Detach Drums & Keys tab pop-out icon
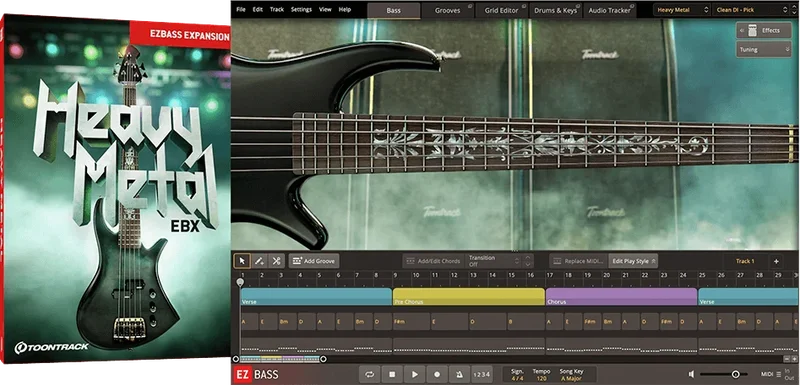This screenshot has height=385, width=800. pyautogui.click(x=578, y=7)
